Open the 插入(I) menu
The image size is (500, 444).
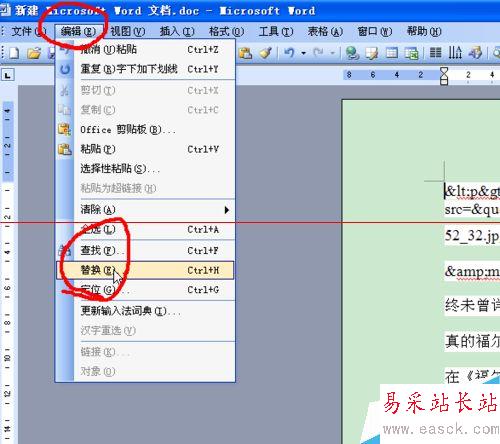click(x=177, y=32)
